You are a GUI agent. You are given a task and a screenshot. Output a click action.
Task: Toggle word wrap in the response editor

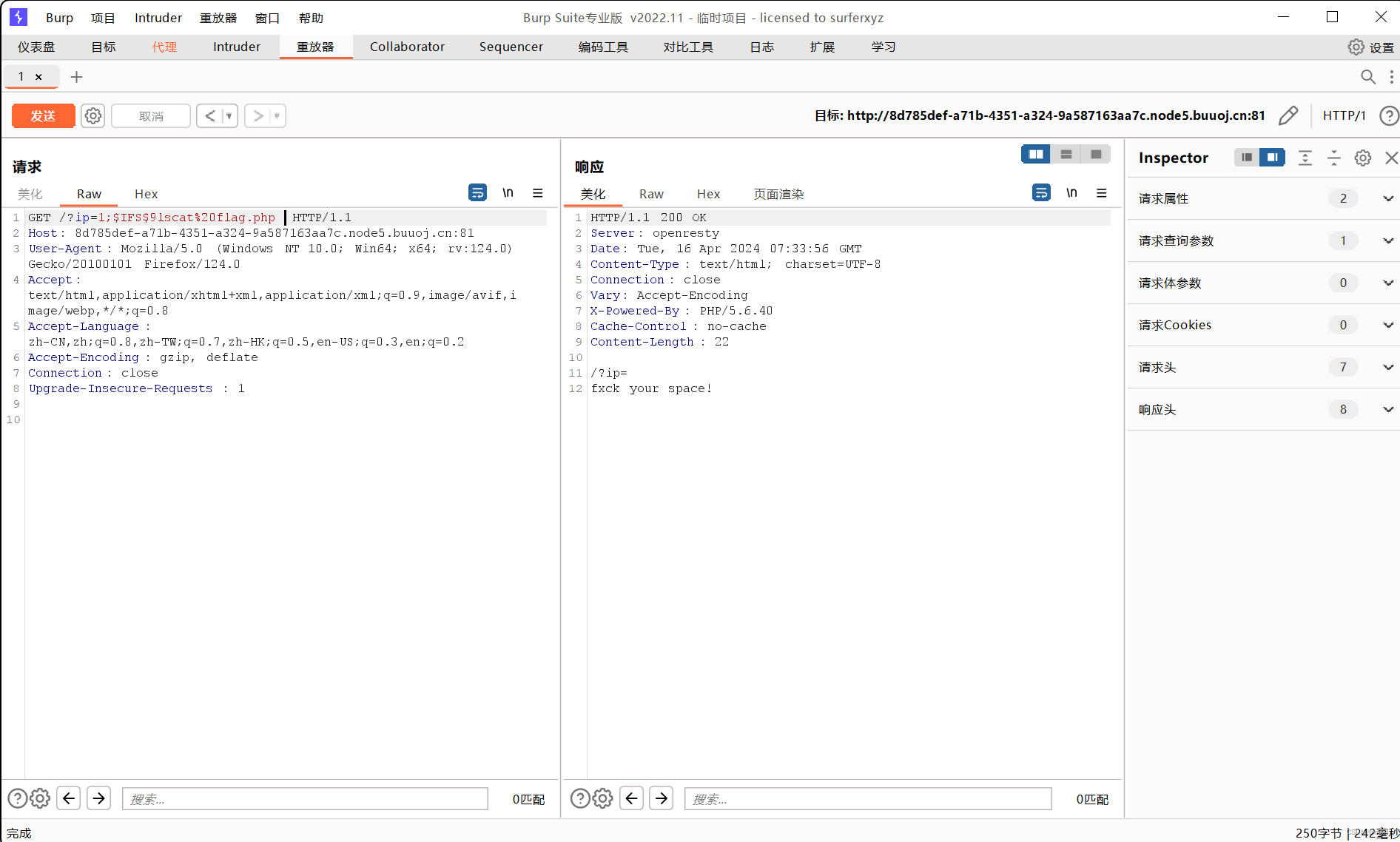(x=1041, y=192)
